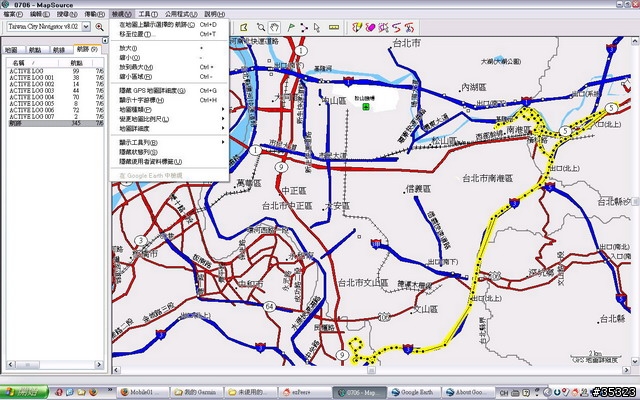Image resolution: width=640 pixels, height=400 pixels.
Task: Click the green airport marker on the map
Action: pyautogui.click(x=366, y=107)
